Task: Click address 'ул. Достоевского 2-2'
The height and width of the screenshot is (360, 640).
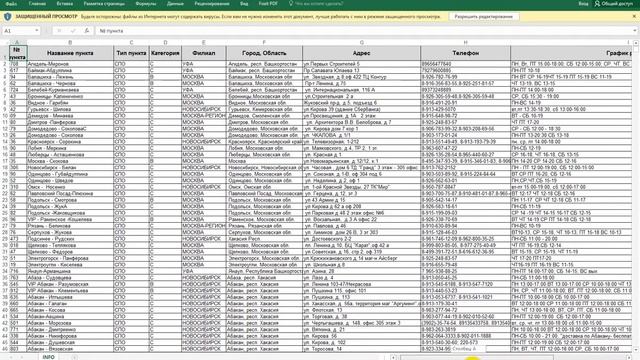Action: click(x=362, y=239)
